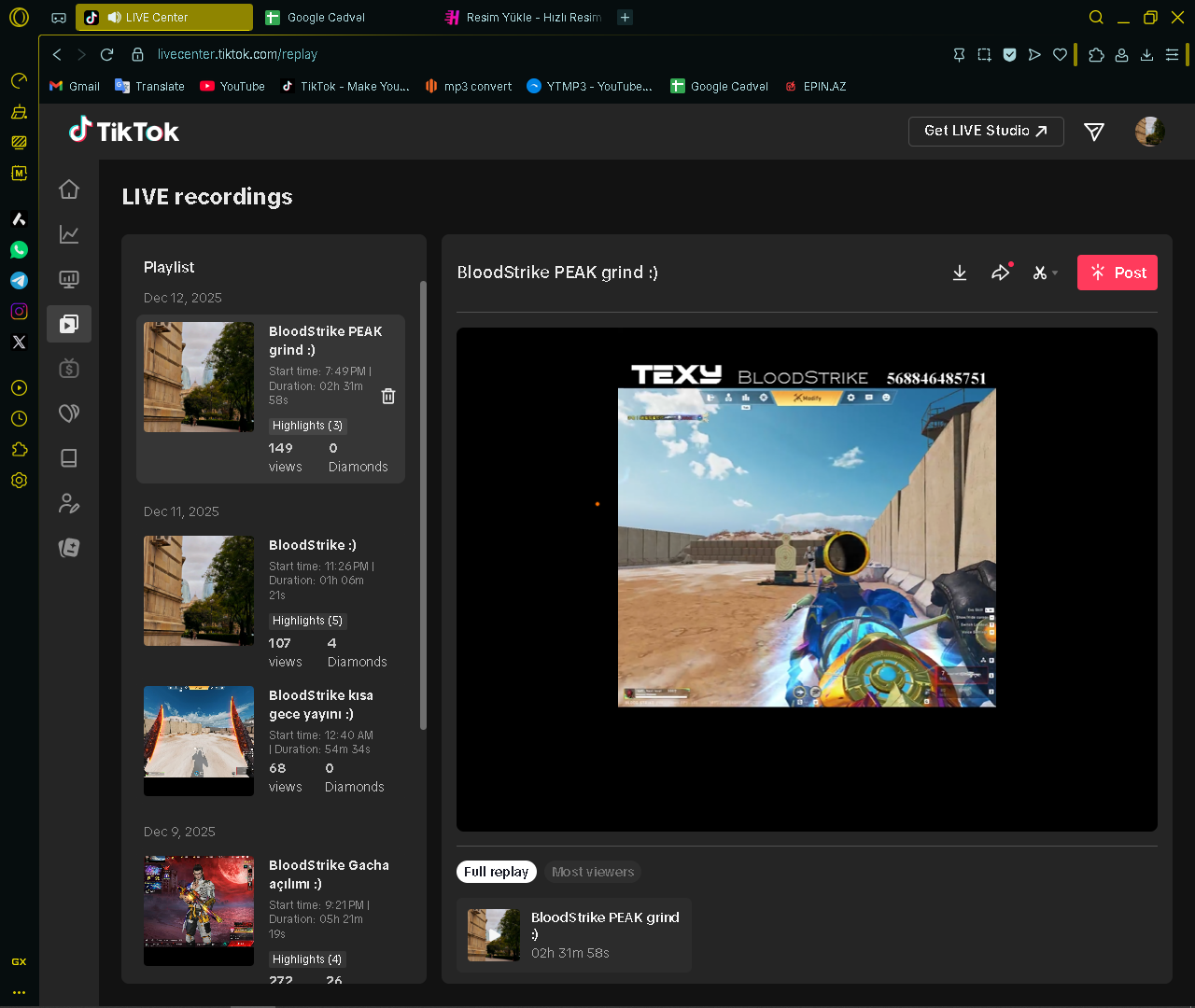Open the YouTube bookmark

click(x=232, y=87)
